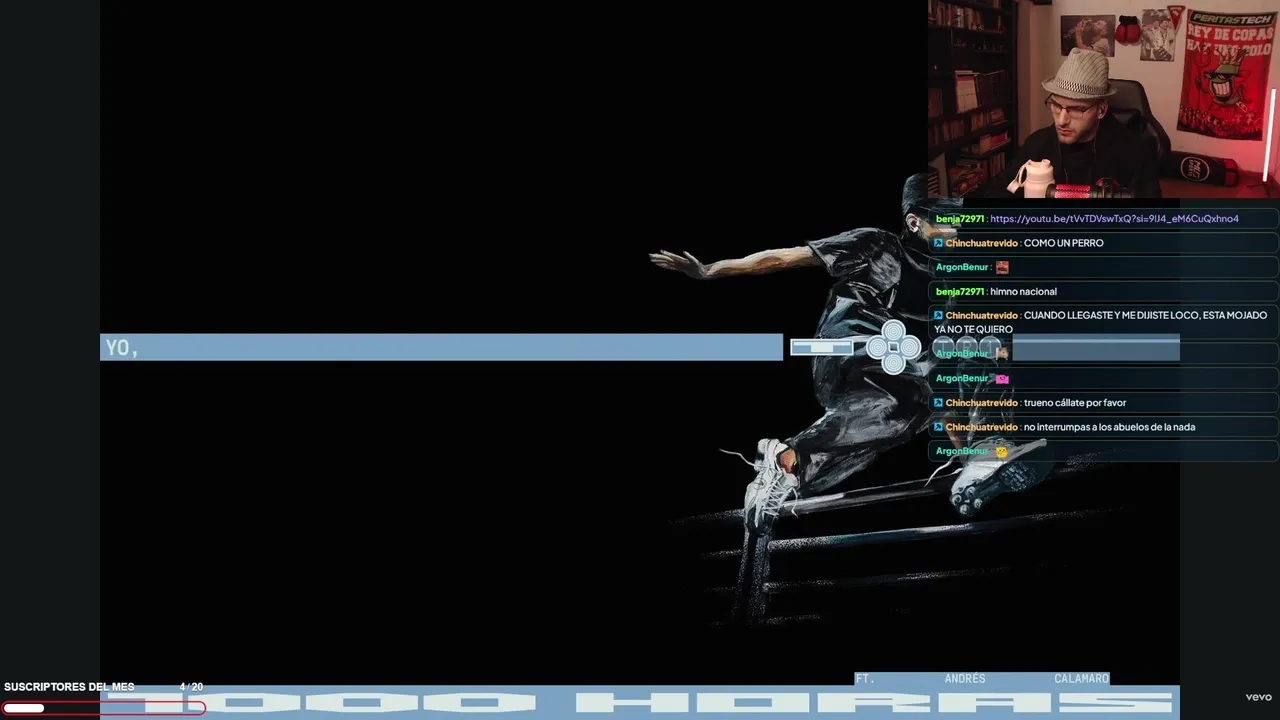This screenshot has width=1280, height=720.
Task: Click the Vevo logo on the video
Action: coord(1258,697)
